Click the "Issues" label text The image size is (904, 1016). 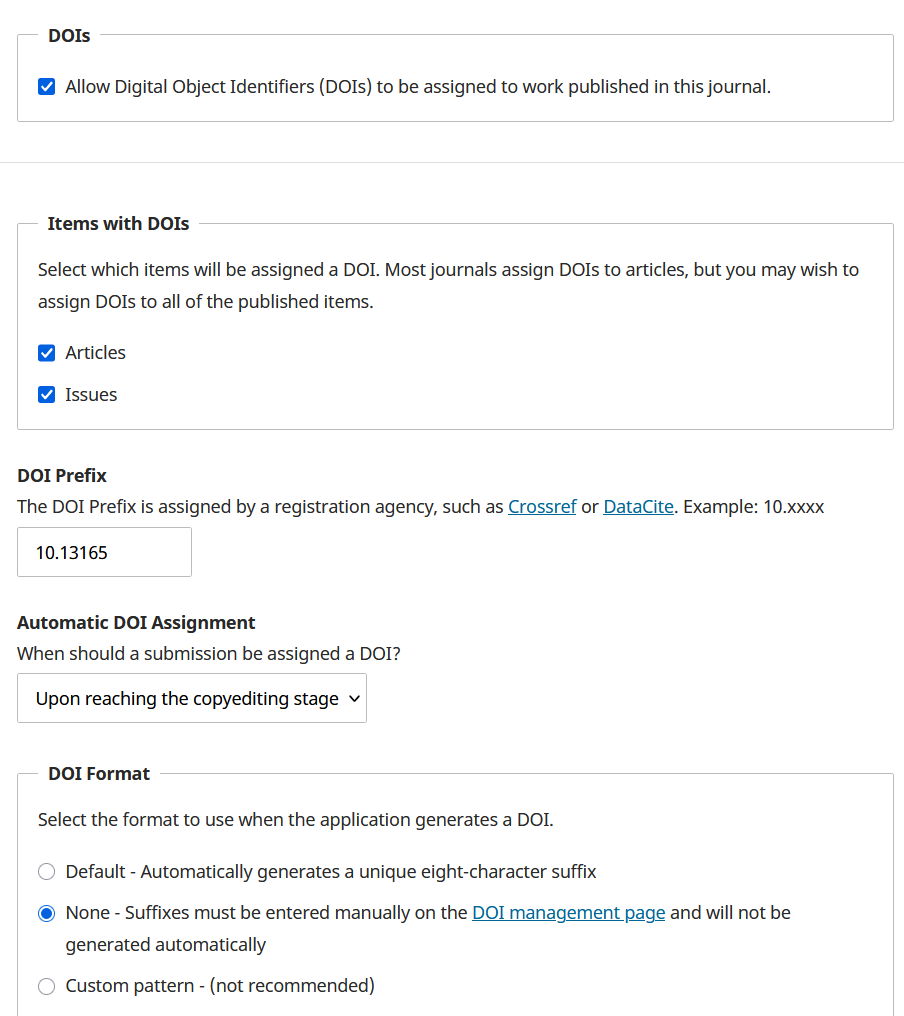pos(91,395)
